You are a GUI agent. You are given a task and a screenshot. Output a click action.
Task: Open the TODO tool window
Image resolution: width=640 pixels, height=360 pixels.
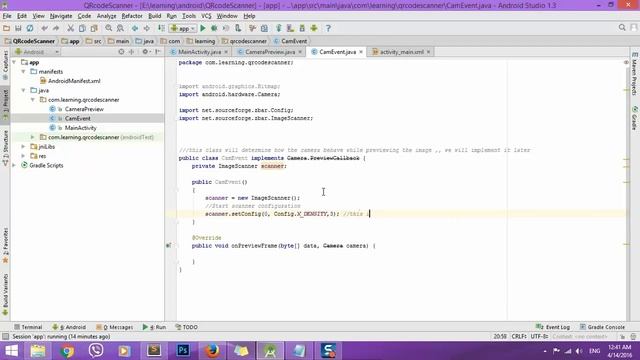coord(187,327)
